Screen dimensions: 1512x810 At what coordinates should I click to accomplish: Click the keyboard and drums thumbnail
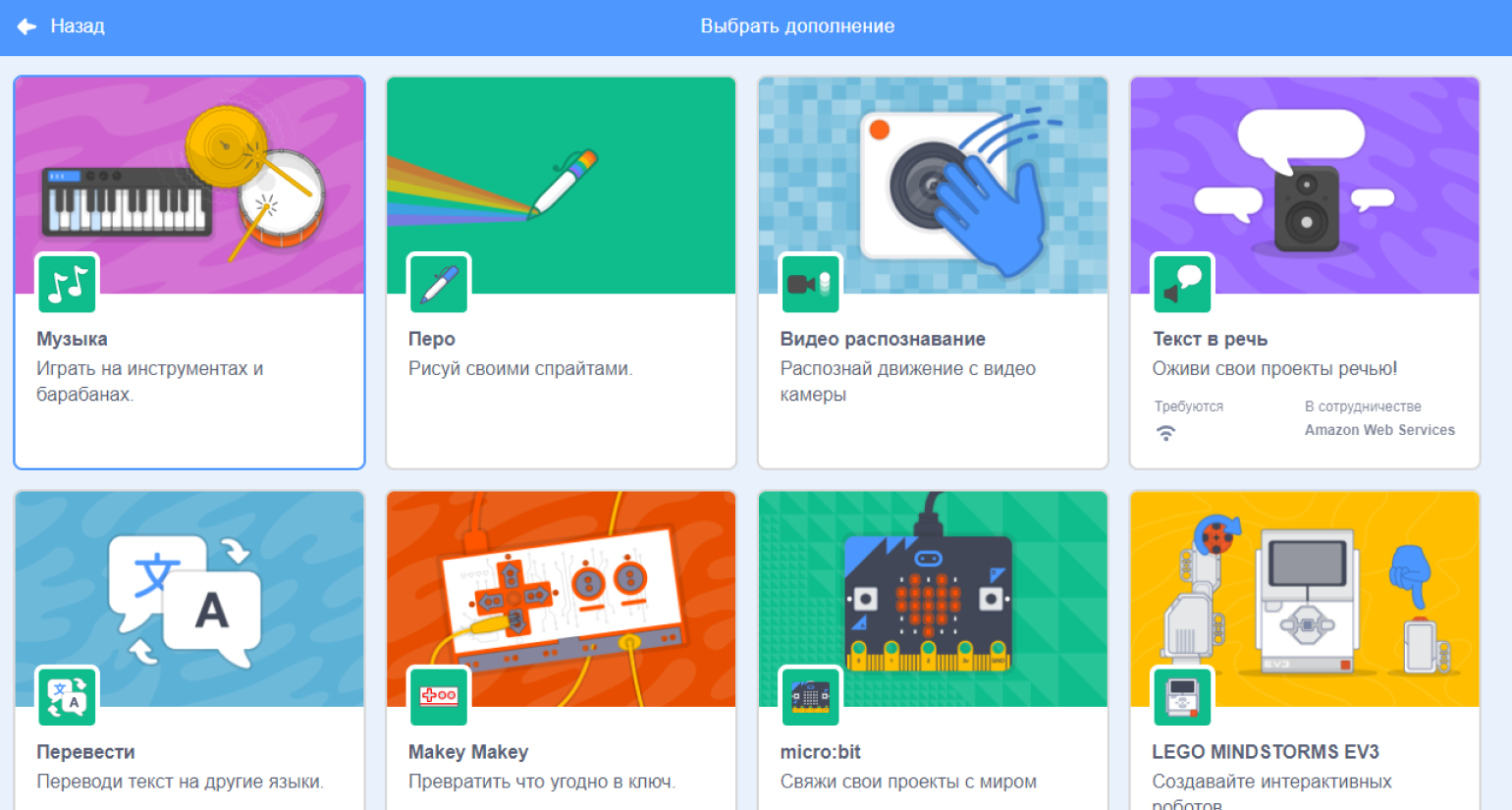coord(189,186)
